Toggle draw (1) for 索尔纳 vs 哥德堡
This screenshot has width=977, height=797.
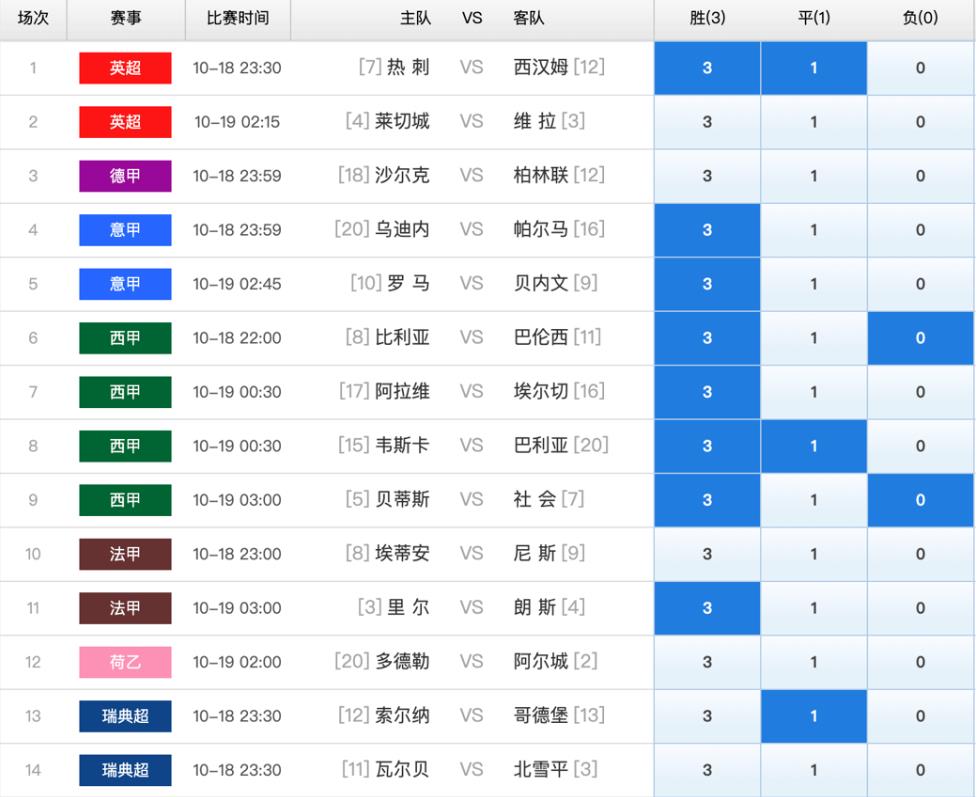click(x=814, y=716)
